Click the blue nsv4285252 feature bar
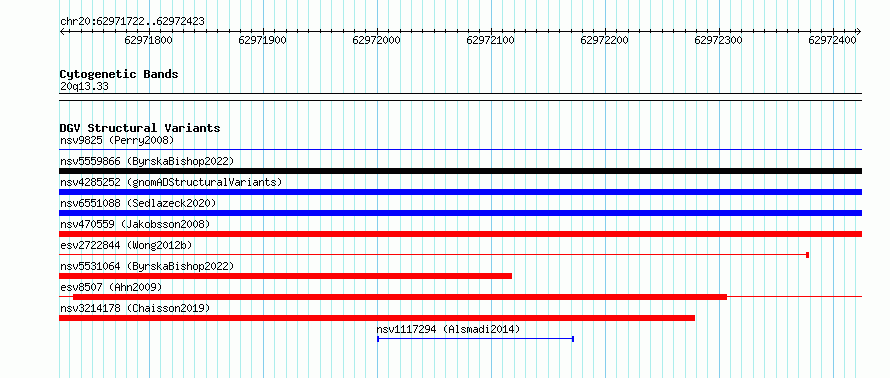Screen dimensions: 890x378 (x=460, y=192)
